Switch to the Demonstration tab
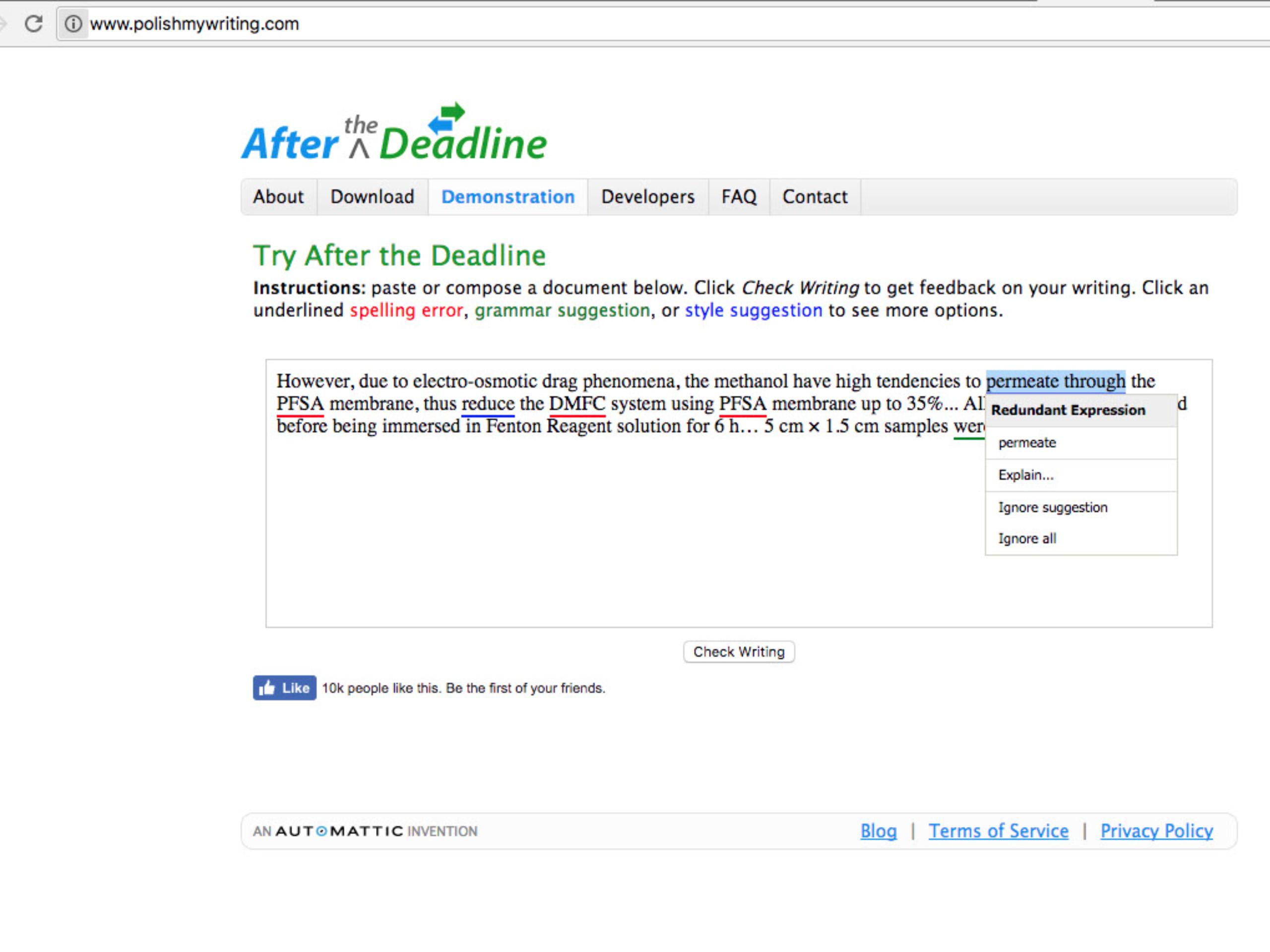The image size is (1270, 952). coord(508,197)
